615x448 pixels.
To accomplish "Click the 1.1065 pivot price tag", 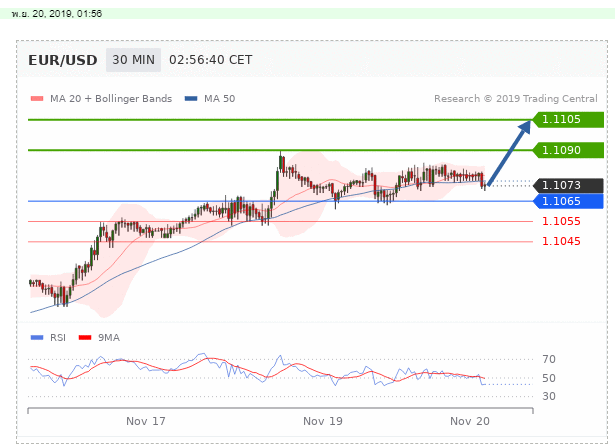I will (568, 201).
